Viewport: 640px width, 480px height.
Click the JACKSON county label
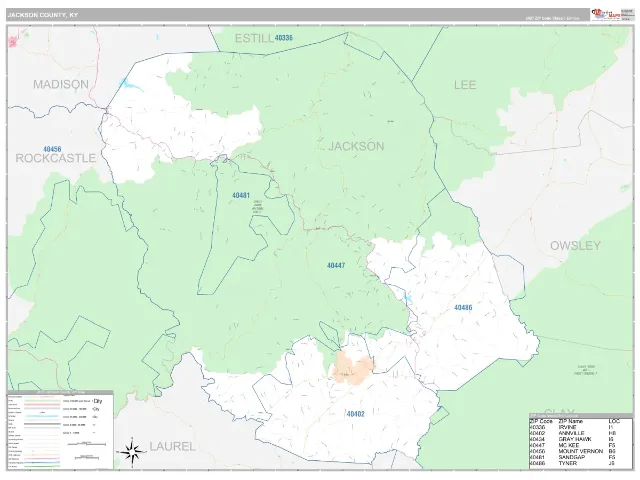(x=356, y=146)
